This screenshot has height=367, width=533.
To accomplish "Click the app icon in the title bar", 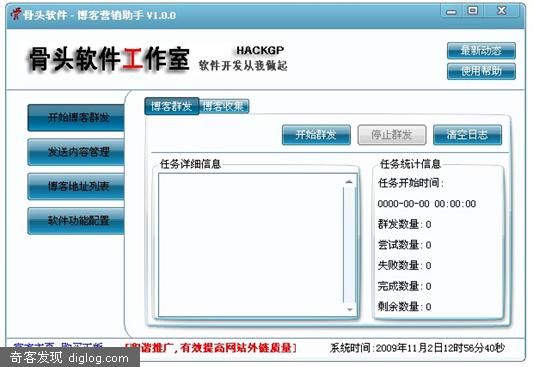I will (16, 15).
